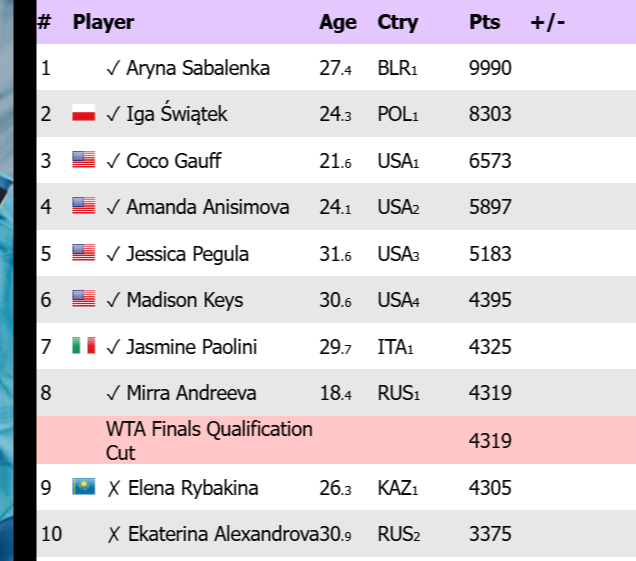The height and width of the screenshot is (561, 636).
Task: Click the Poland flag beside Iga Świątek
Action: [83, 114]
